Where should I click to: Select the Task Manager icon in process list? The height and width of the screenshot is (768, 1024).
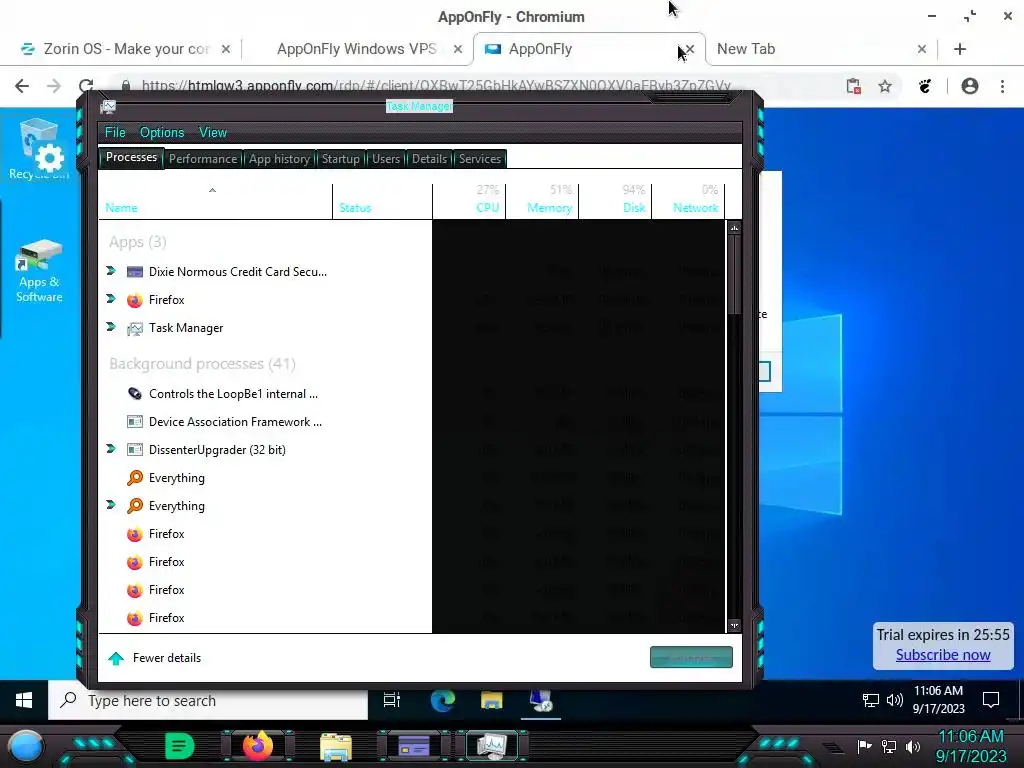click(135, 328)
